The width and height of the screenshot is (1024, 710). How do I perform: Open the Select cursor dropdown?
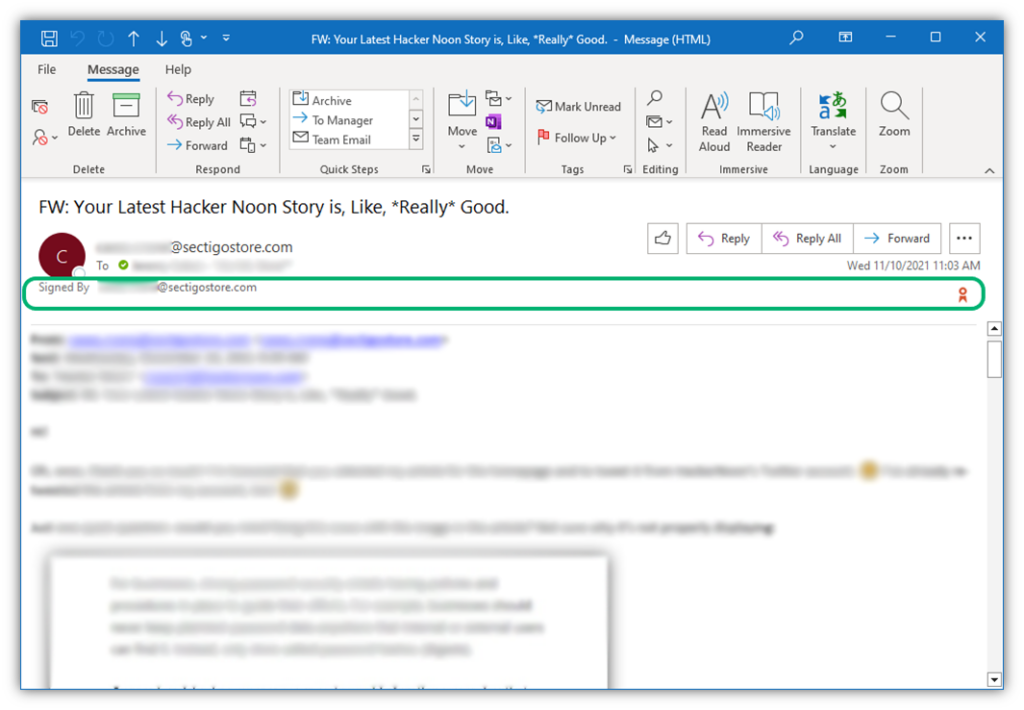click(659, 145)
